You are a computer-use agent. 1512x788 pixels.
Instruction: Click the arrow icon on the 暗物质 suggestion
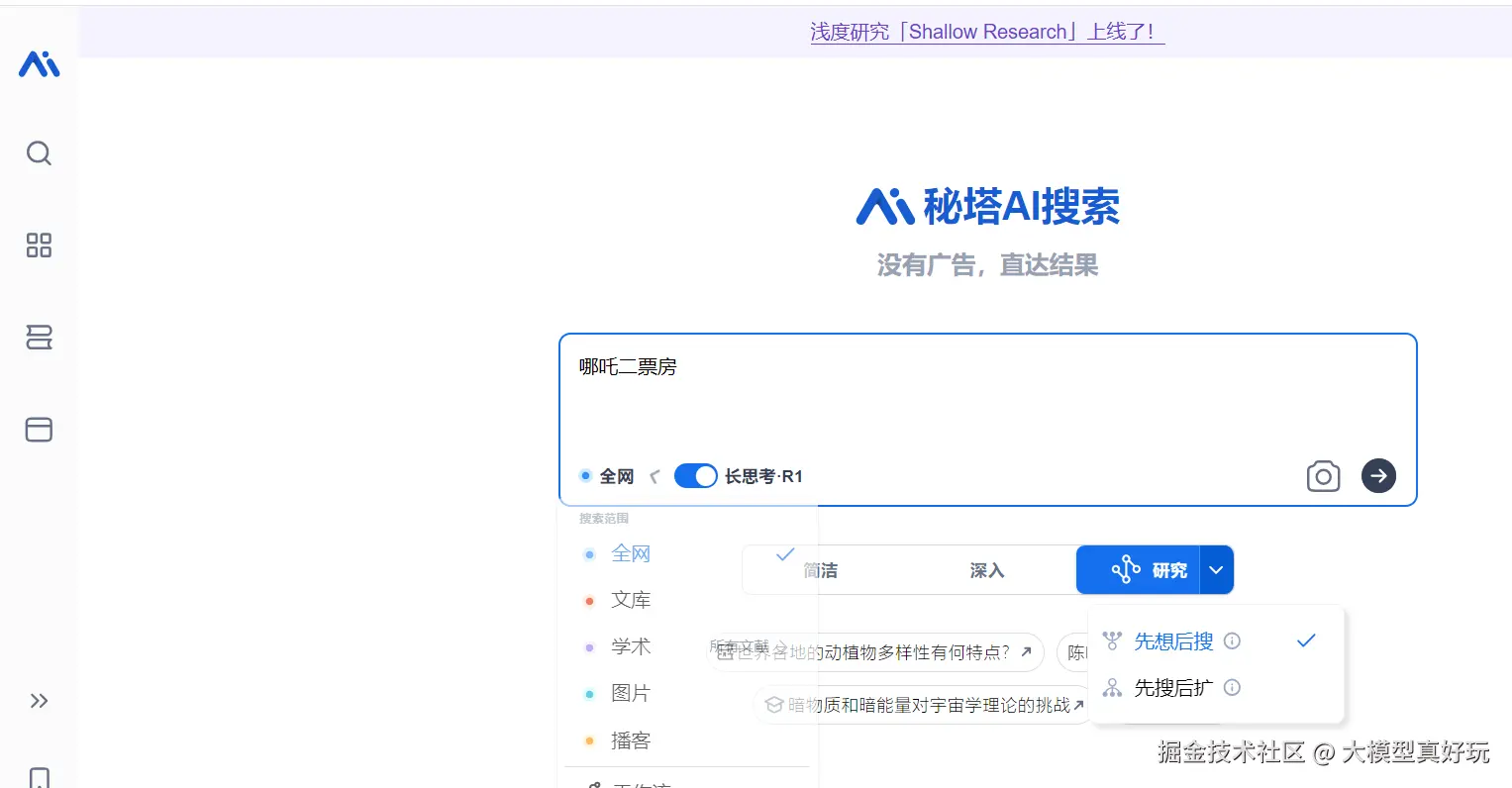tap(1079, 705)
